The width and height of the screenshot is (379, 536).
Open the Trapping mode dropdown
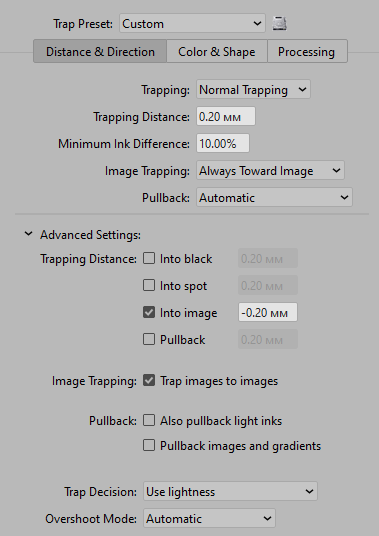pos(253,90)
